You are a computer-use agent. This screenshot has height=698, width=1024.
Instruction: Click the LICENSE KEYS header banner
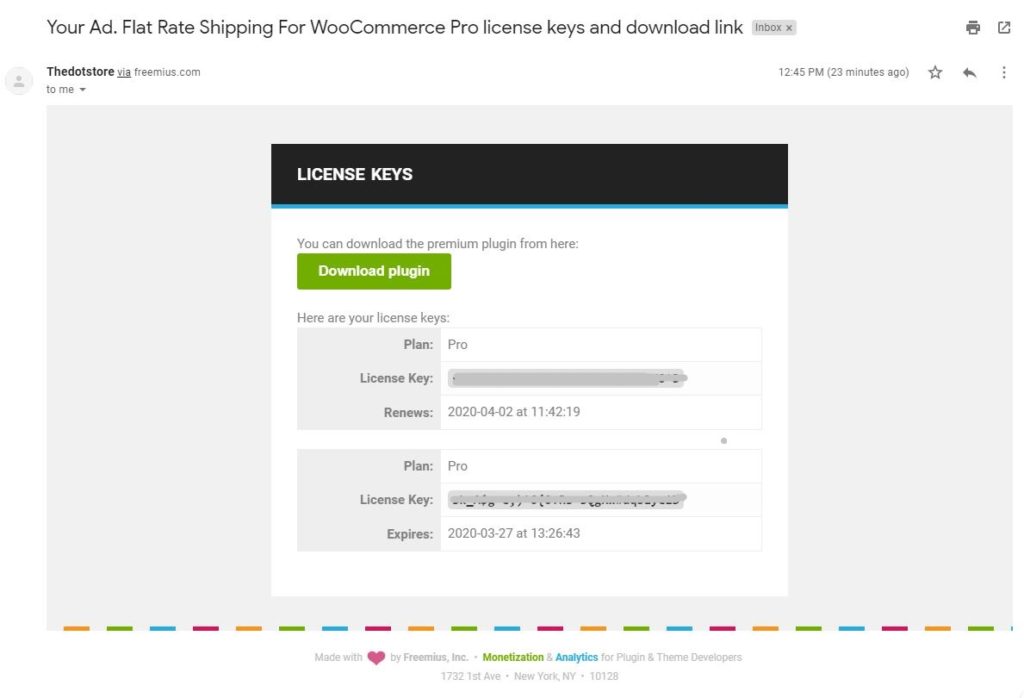(529, 174)
